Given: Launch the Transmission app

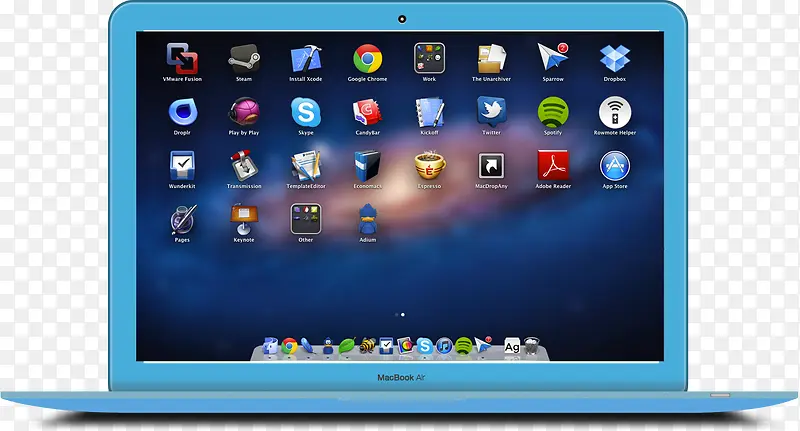Looking at the screenshot, I should pyautogui.click(x=244, y=166).
